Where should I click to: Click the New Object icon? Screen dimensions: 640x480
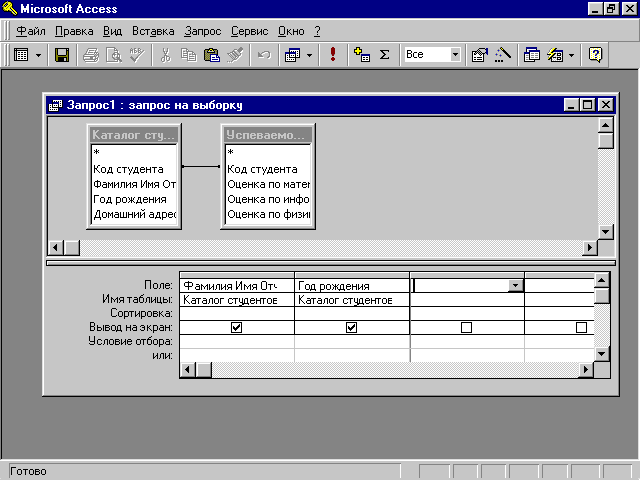pos(555,55)
